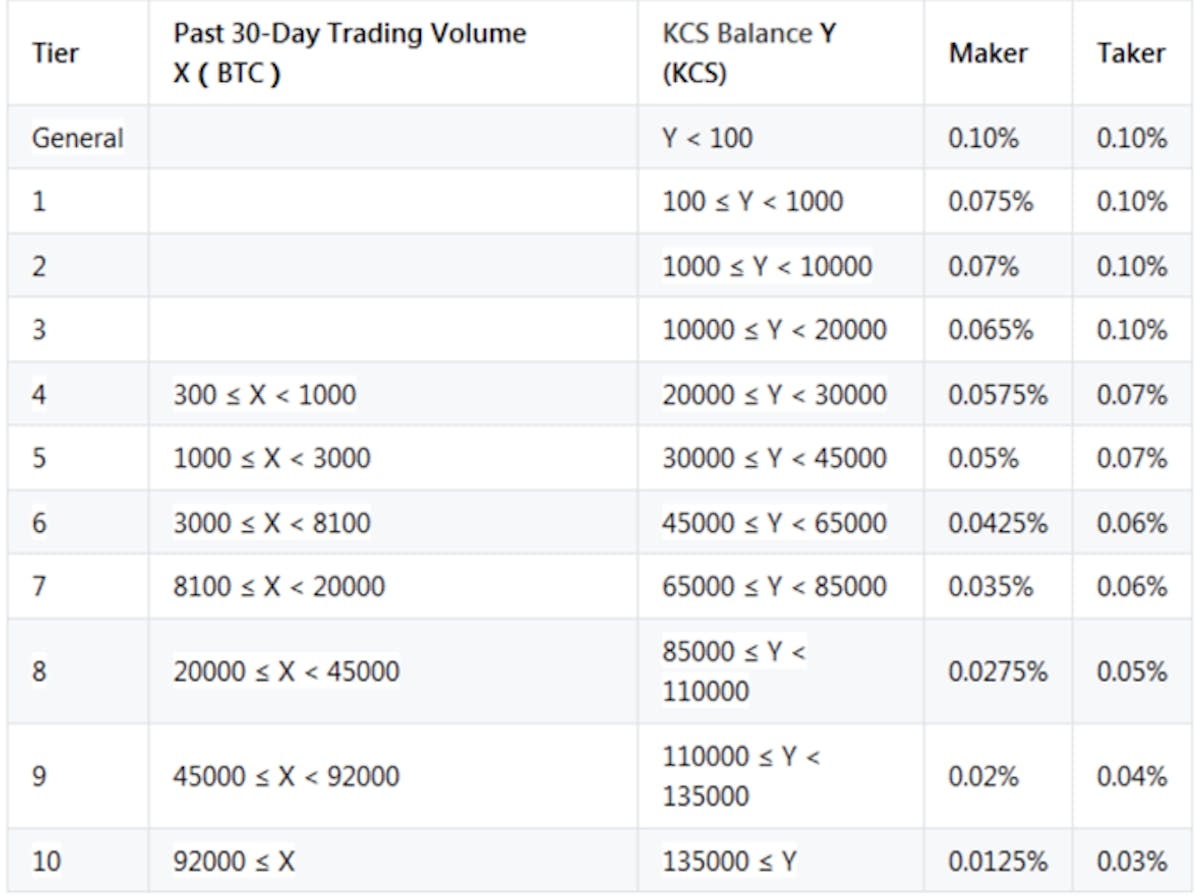Click the 0.065% maker fee cell
Viewport: 1200px width, 896px height.
click(x=990, y=330)
